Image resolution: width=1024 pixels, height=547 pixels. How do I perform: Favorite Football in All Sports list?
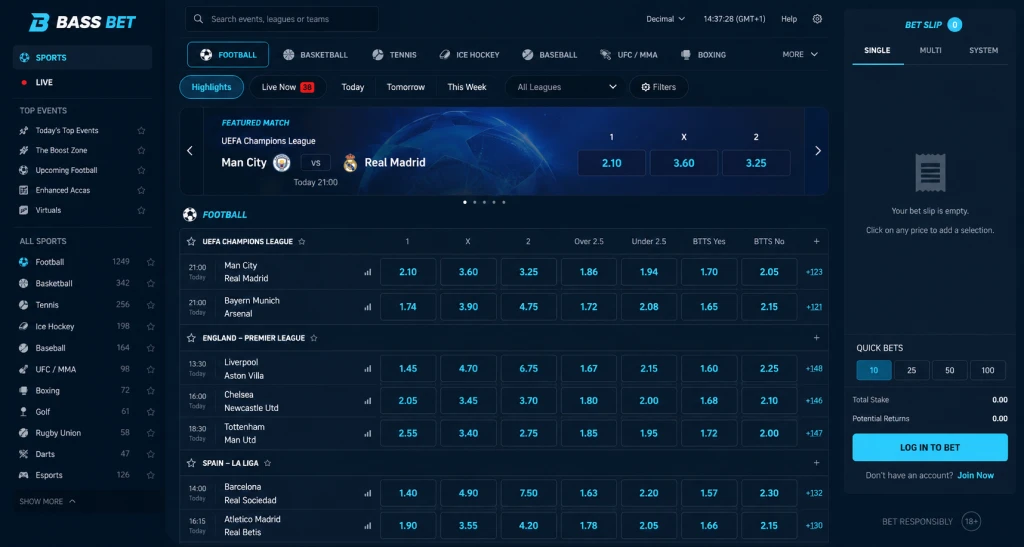(151, 262)
